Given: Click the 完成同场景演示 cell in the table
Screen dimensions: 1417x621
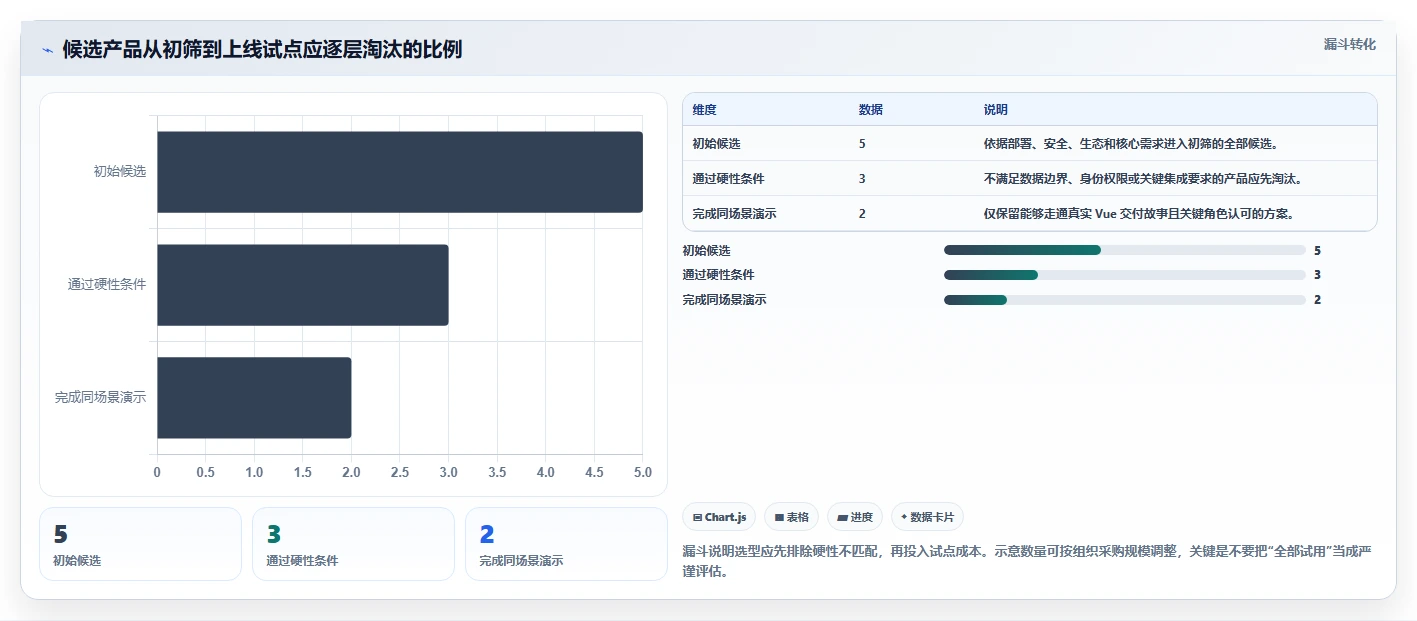Looking at the screenshot, I should (x=735, y=214).
